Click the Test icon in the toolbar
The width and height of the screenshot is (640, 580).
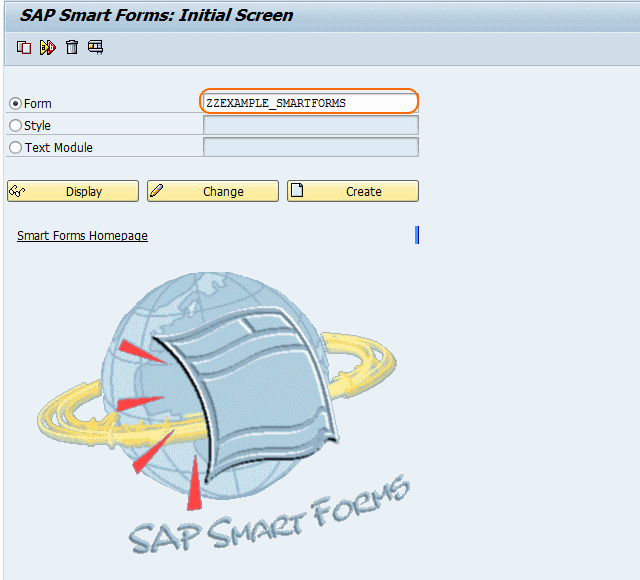coord(96,47)
